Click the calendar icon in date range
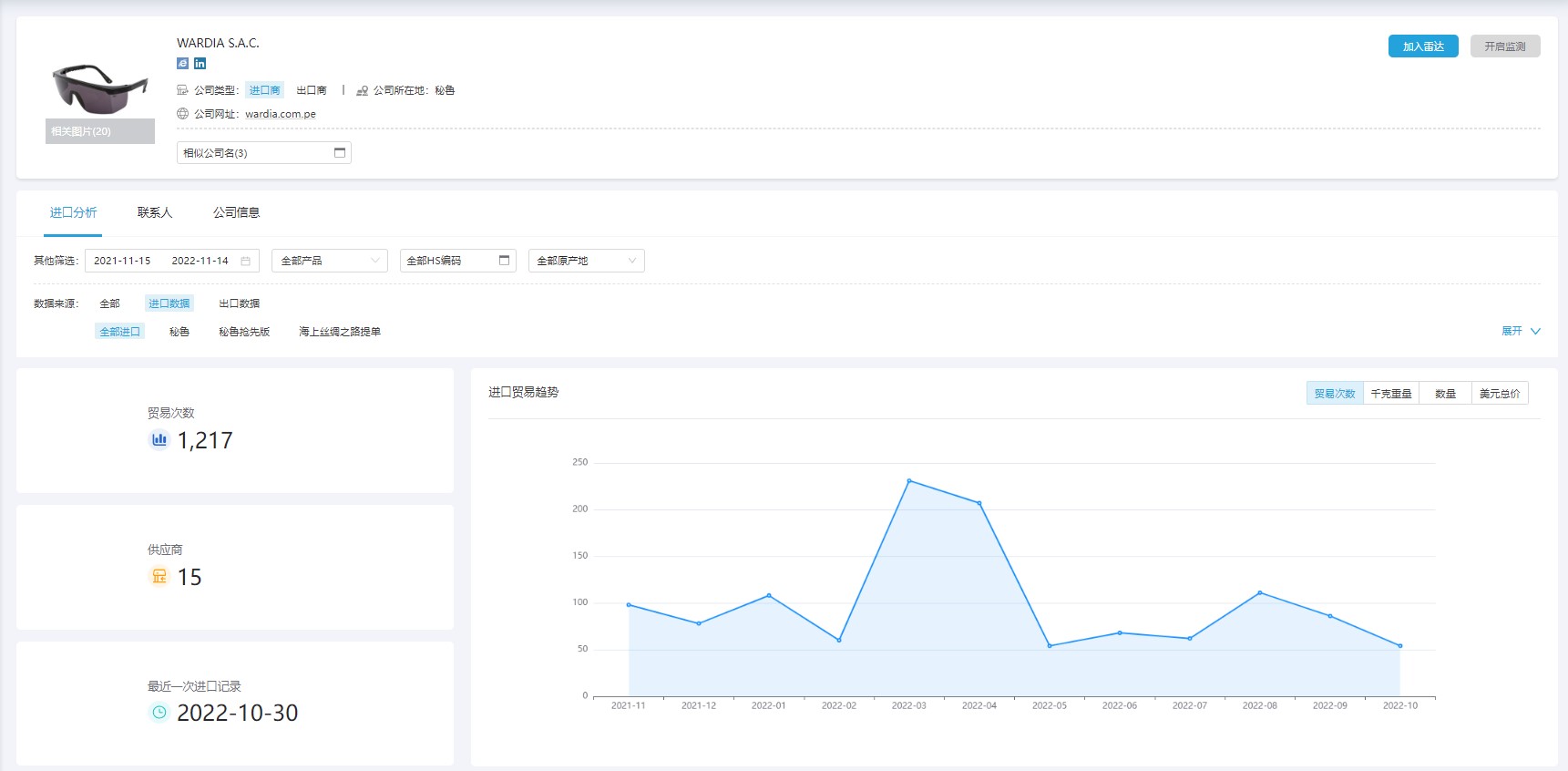The width and height of the screenshot is (1568, 771). click(x=245, y=261)
